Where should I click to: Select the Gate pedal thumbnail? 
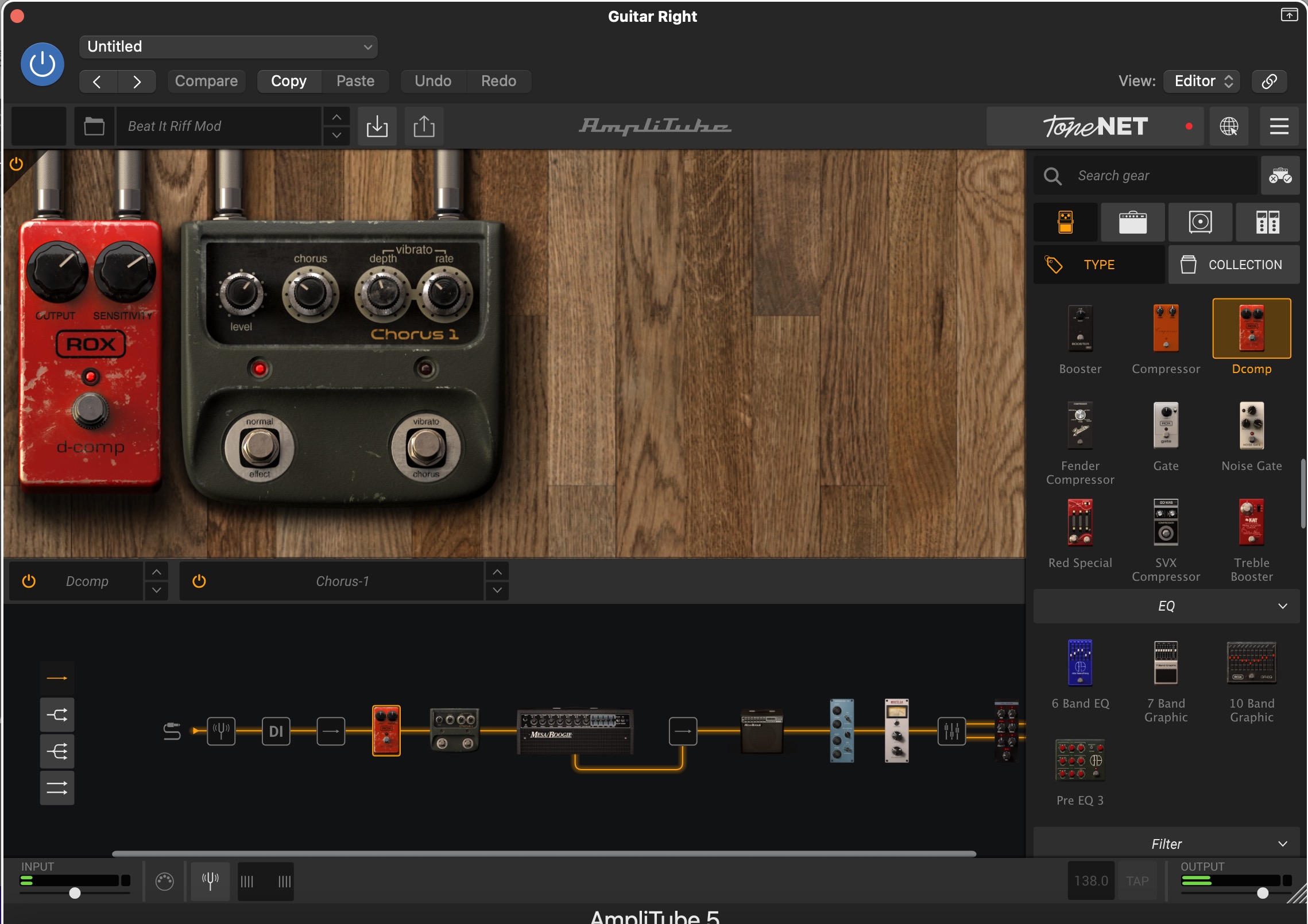click(x=1166, y=425)
